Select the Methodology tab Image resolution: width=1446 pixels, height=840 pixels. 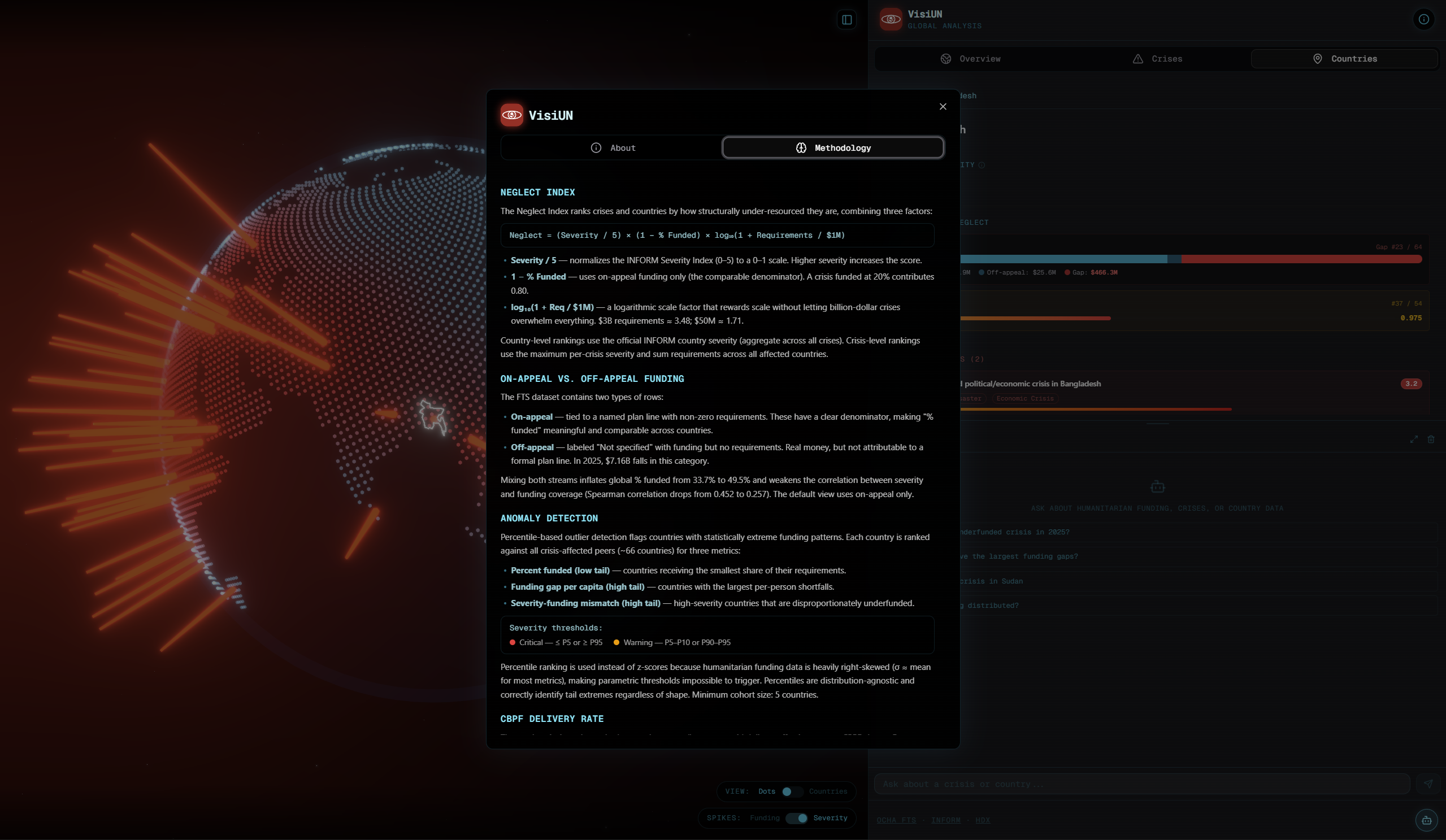click(x=832, y=148)
